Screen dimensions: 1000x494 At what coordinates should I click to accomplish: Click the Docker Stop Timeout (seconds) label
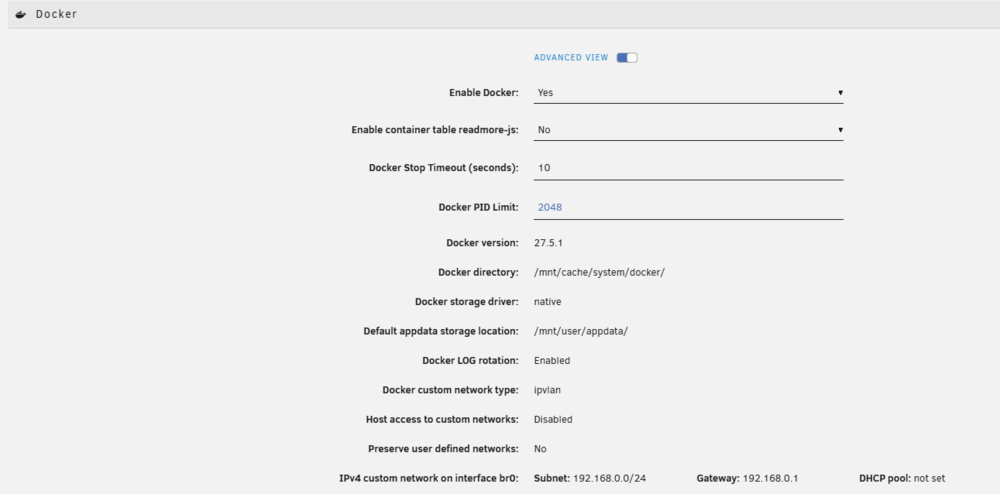(443, 168)
